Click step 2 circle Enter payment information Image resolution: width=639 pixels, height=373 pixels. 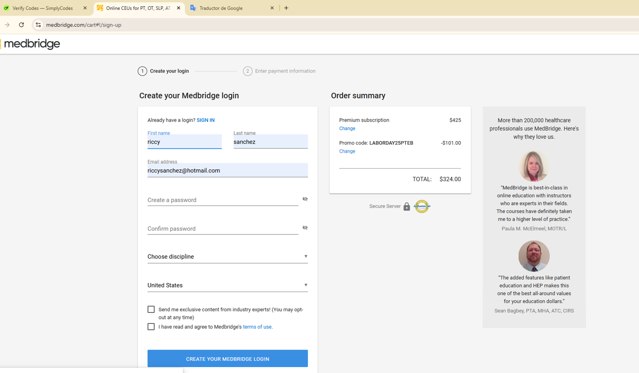click(247, 71)
